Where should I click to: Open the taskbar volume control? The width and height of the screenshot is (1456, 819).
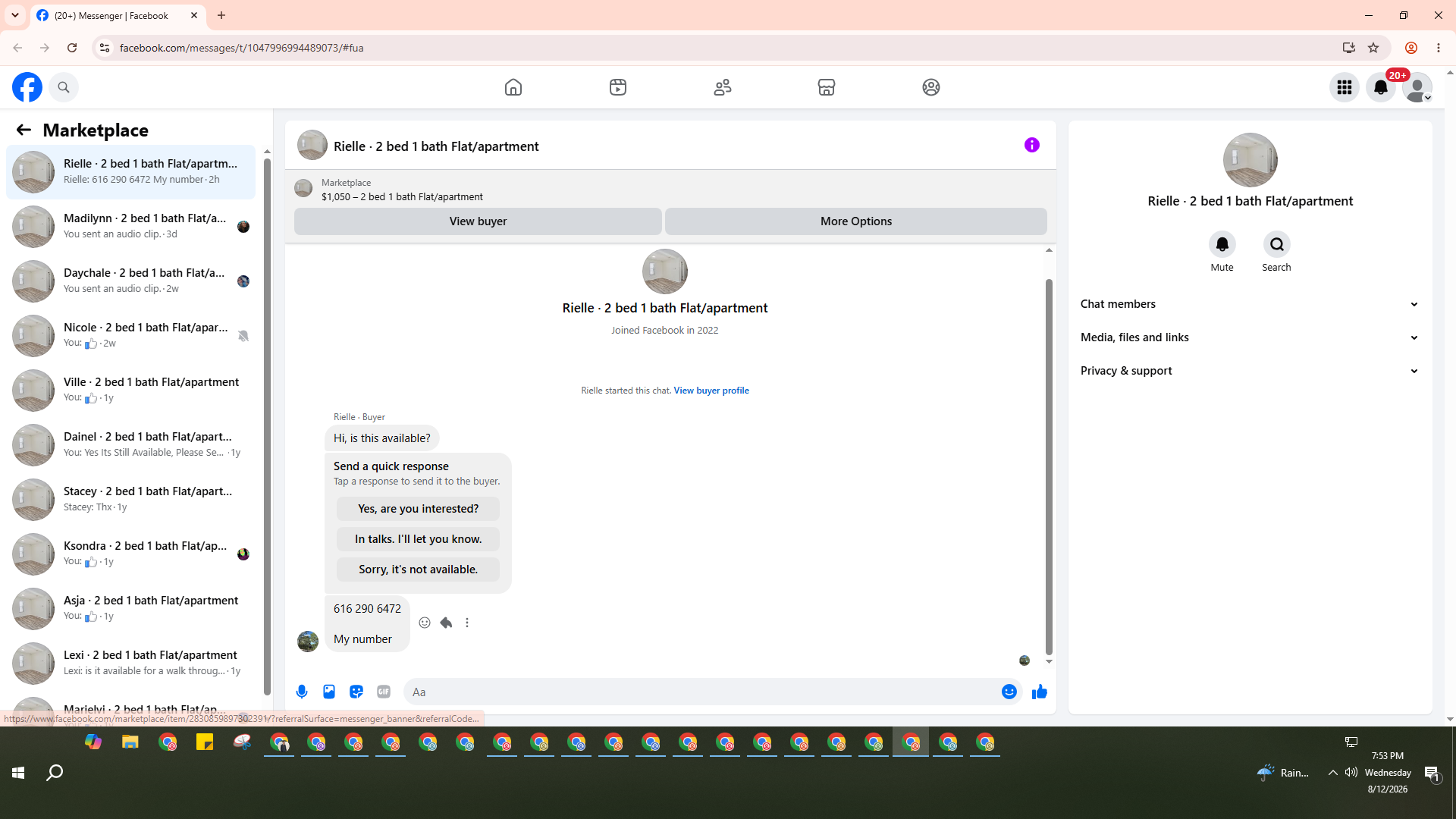click(1351, 773)
